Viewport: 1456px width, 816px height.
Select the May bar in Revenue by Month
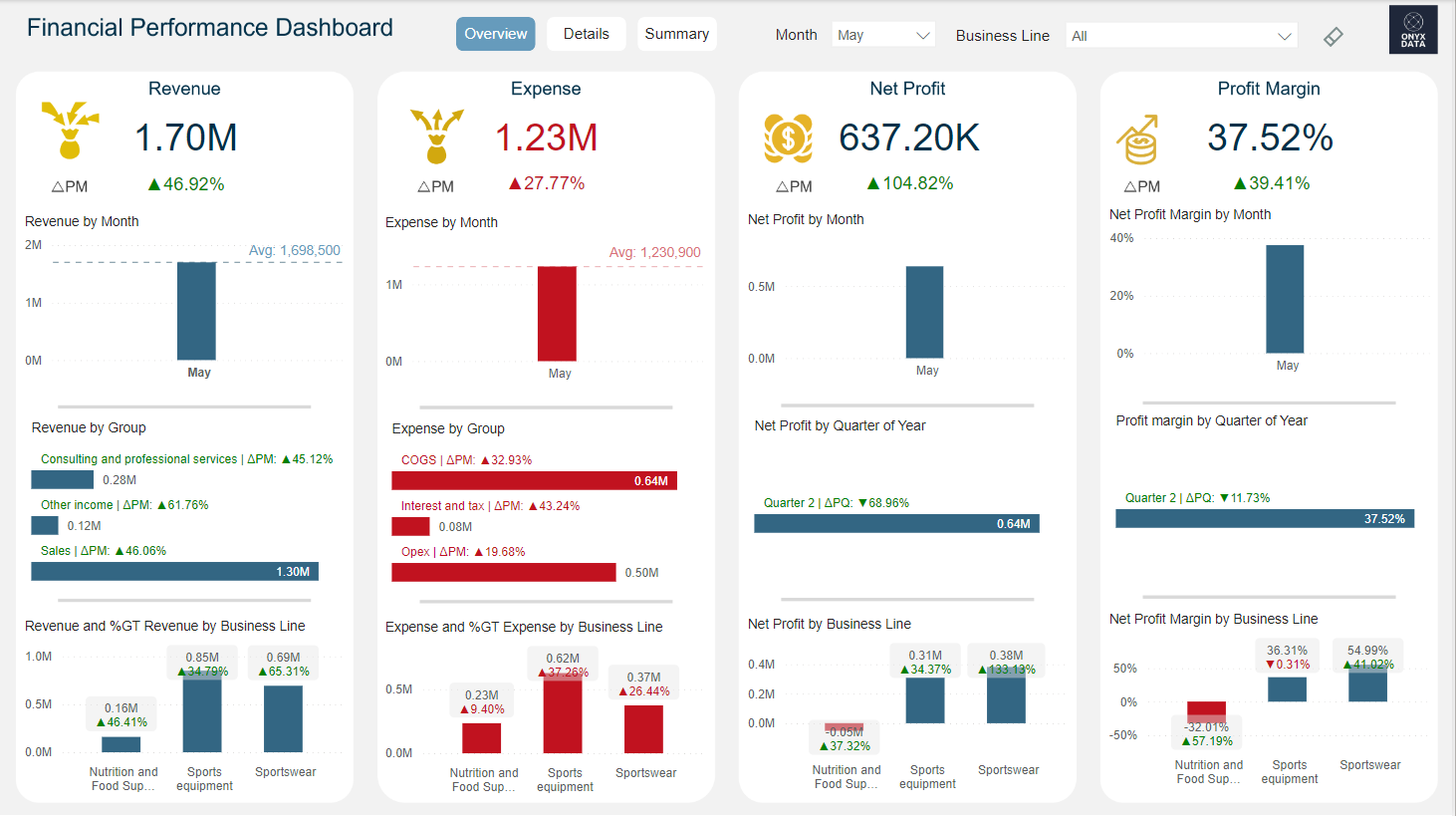(196, 311)
